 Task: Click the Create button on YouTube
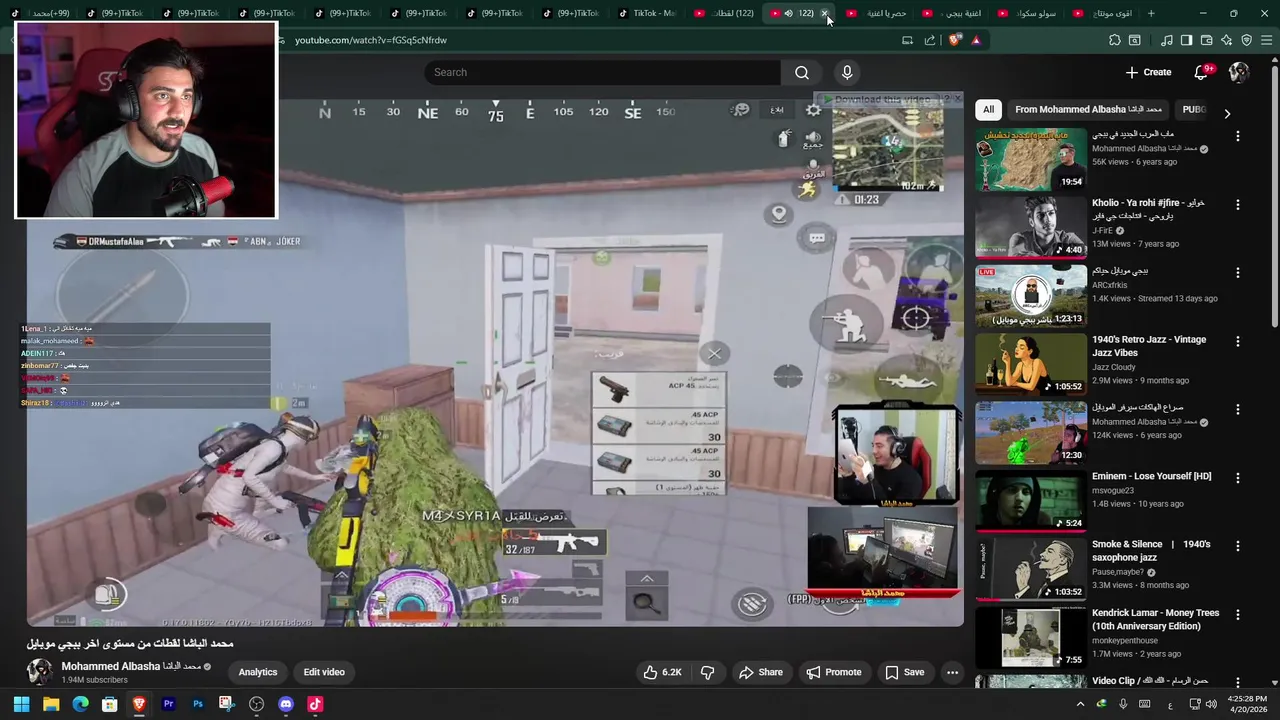pos(1148,72)
